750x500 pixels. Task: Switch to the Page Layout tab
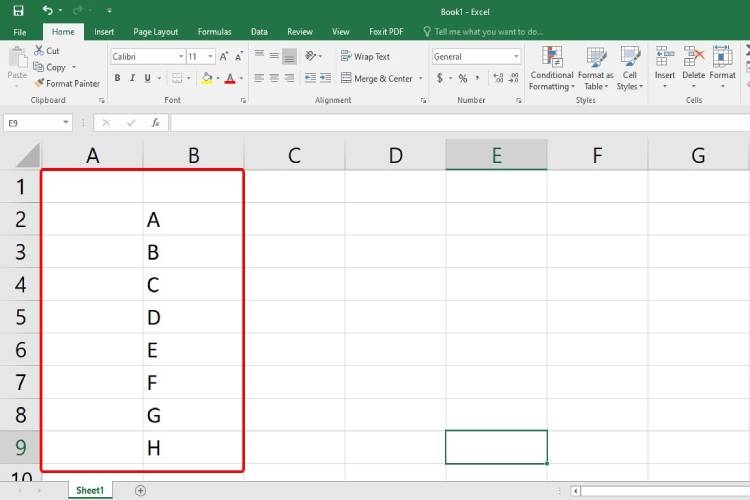pos(155,32)
